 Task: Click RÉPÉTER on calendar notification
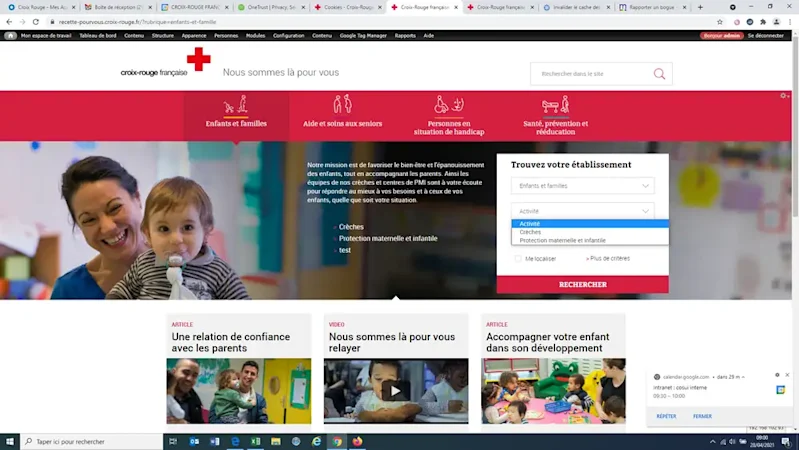tap(666, 416)
